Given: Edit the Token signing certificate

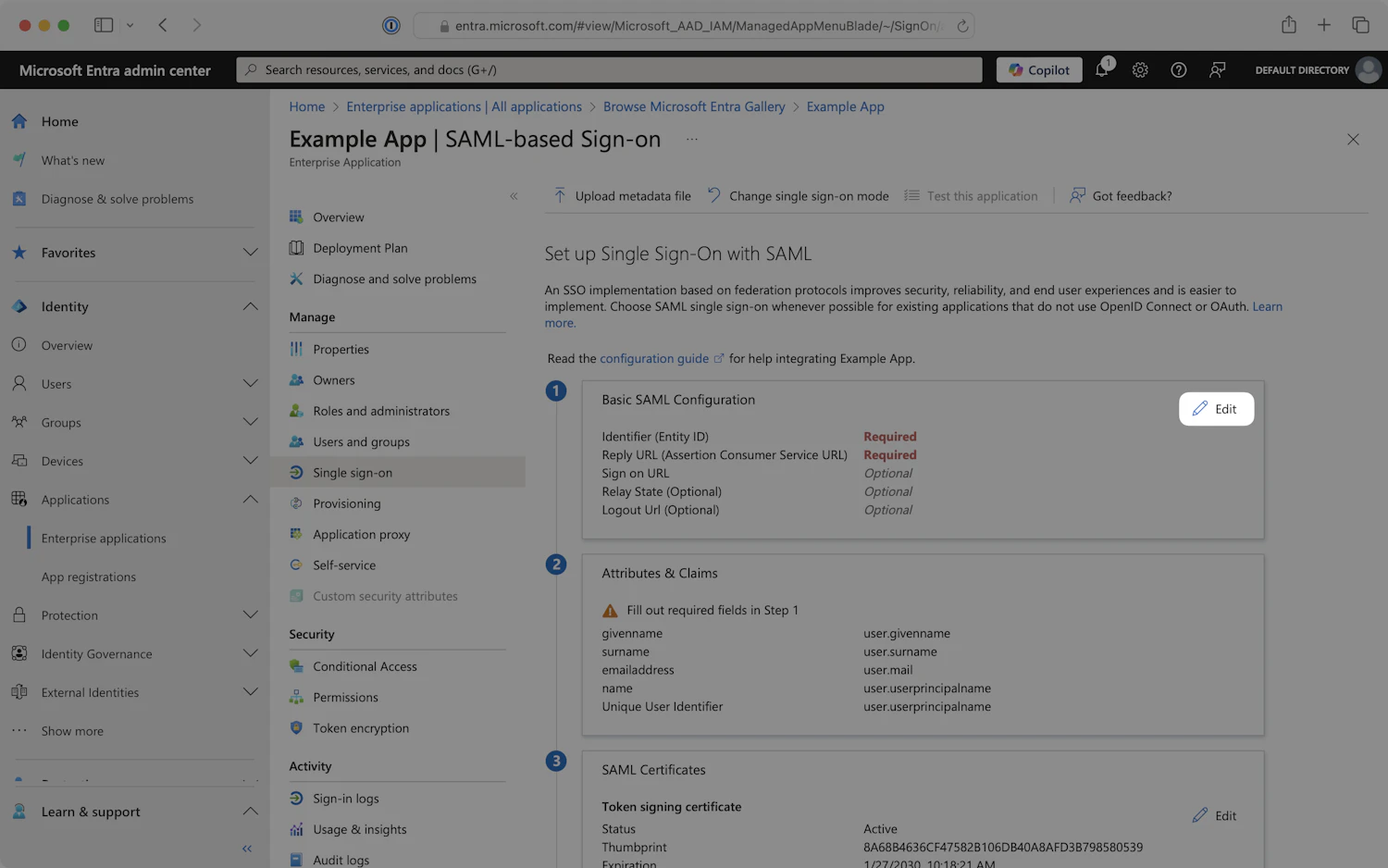Looking at the screenshot, I should pos(1215,815).
